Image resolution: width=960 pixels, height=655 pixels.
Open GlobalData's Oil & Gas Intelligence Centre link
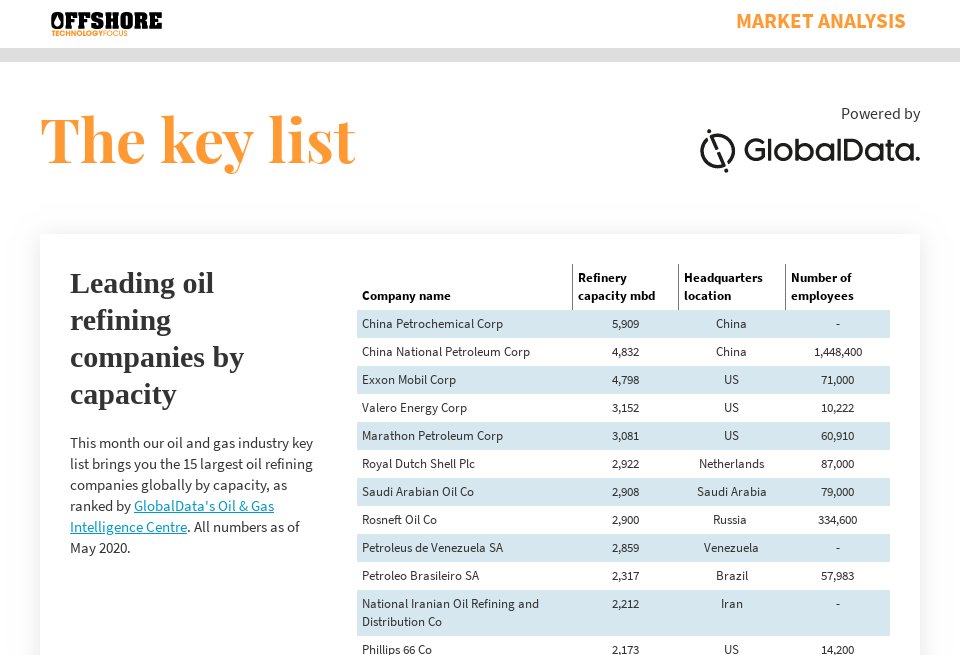pyautogui.click(x=172, y=516)
